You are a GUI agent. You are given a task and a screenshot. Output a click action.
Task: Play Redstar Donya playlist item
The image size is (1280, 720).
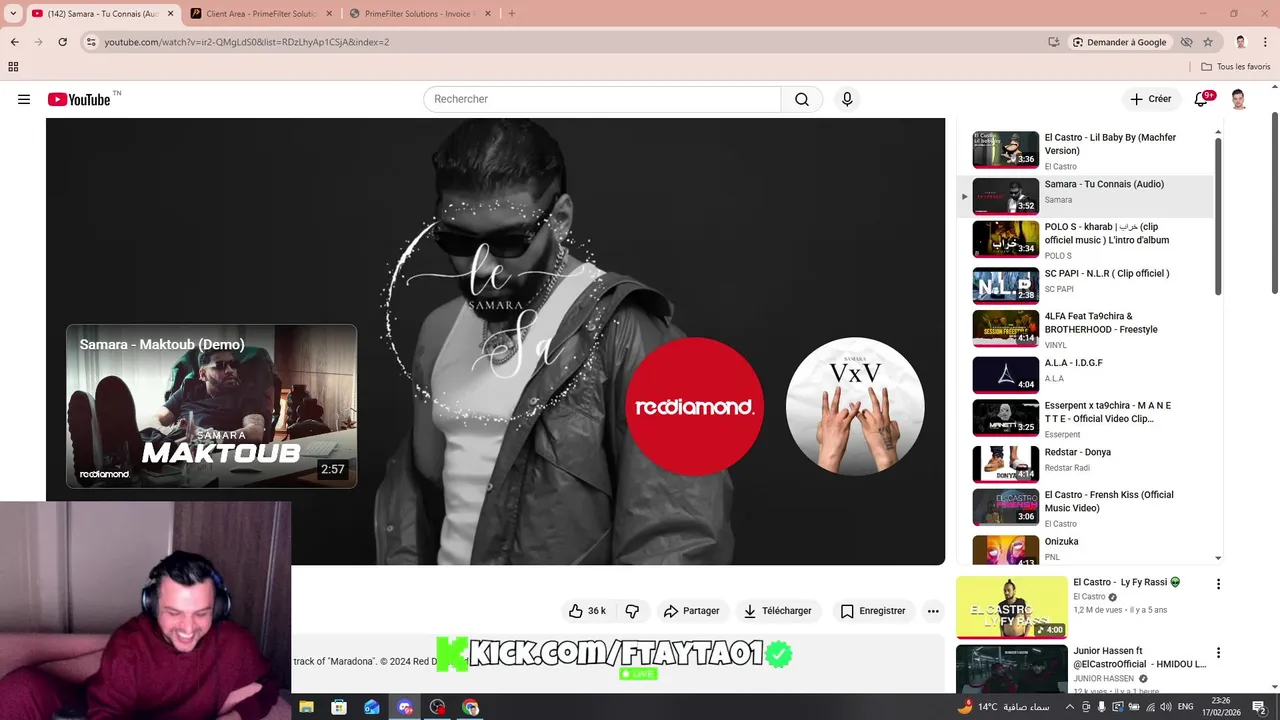tap(1085, 464)
